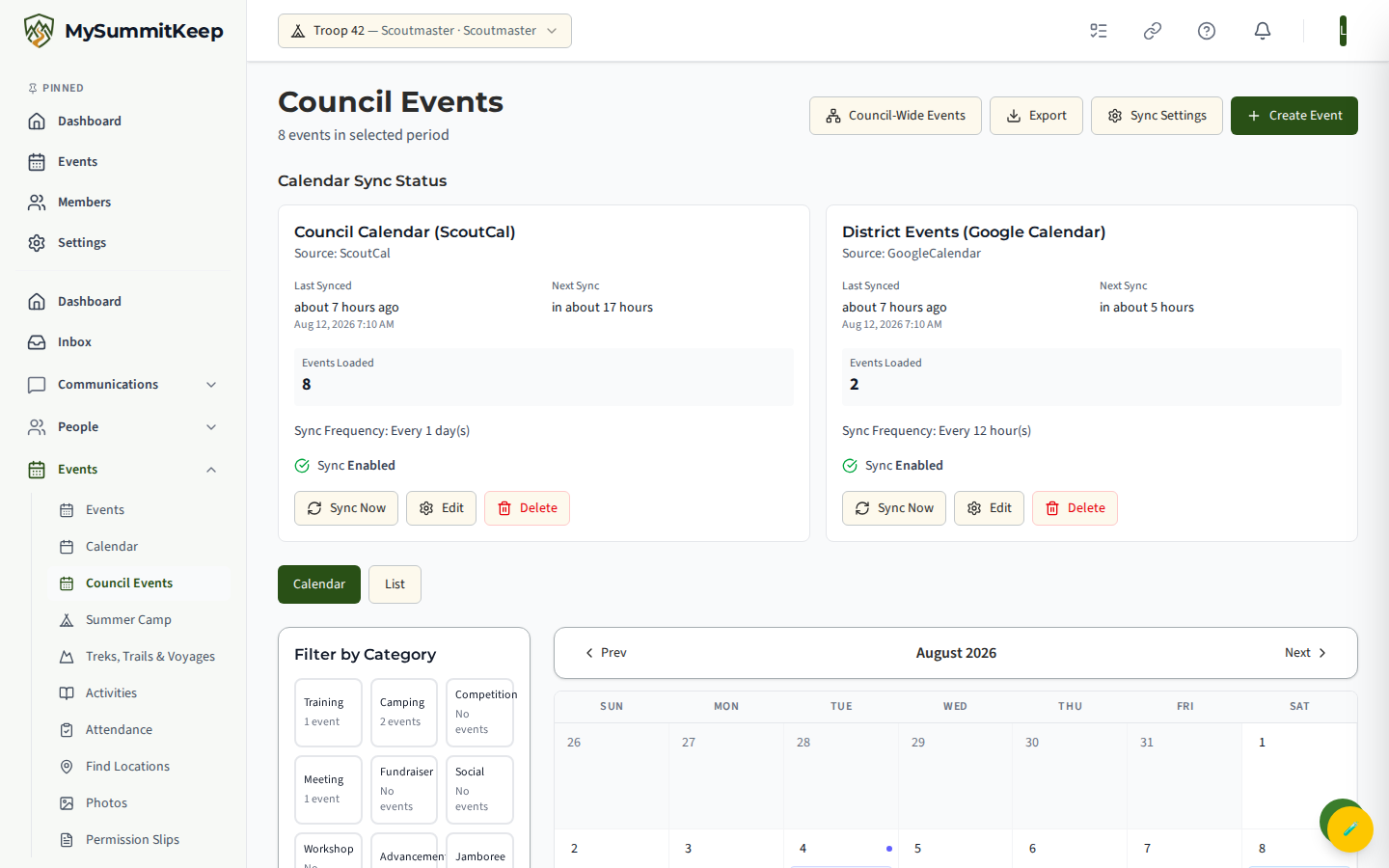Open the user avatar at top right
Image resolution: width=1389 pixels, height=868 pixels.
[1343, 31]
